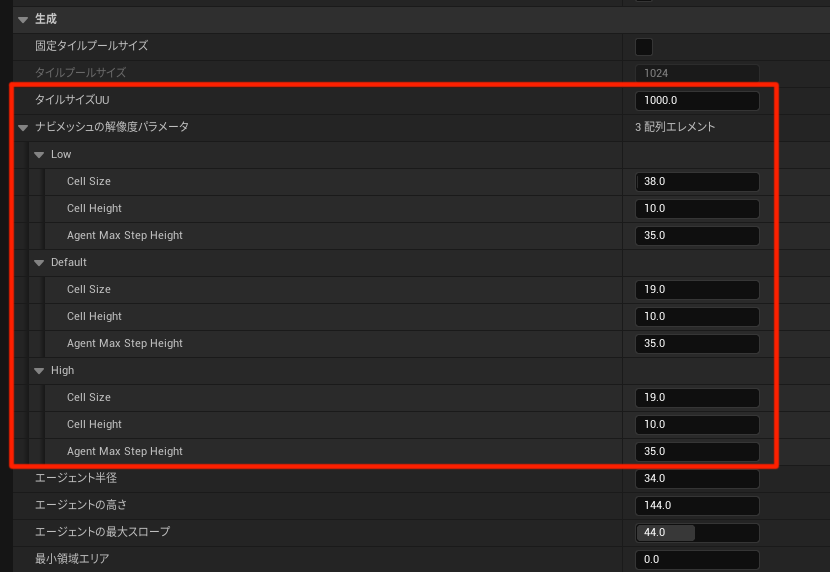Collapse the Low resolution group
The height and width of the screenshot is (572, 830).
click(x=39, y=154)
